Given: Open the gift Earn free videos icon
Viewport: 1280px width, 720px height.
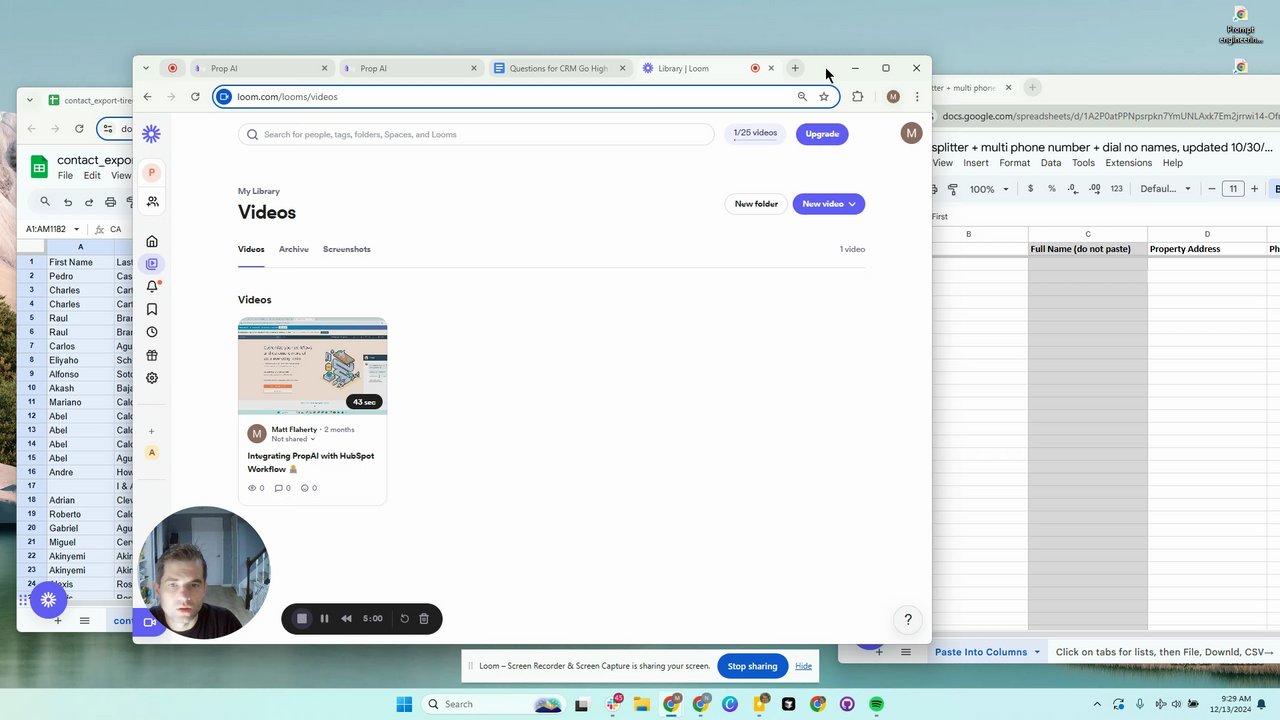Looking at the screenshot, I should (x=152, y=355).
